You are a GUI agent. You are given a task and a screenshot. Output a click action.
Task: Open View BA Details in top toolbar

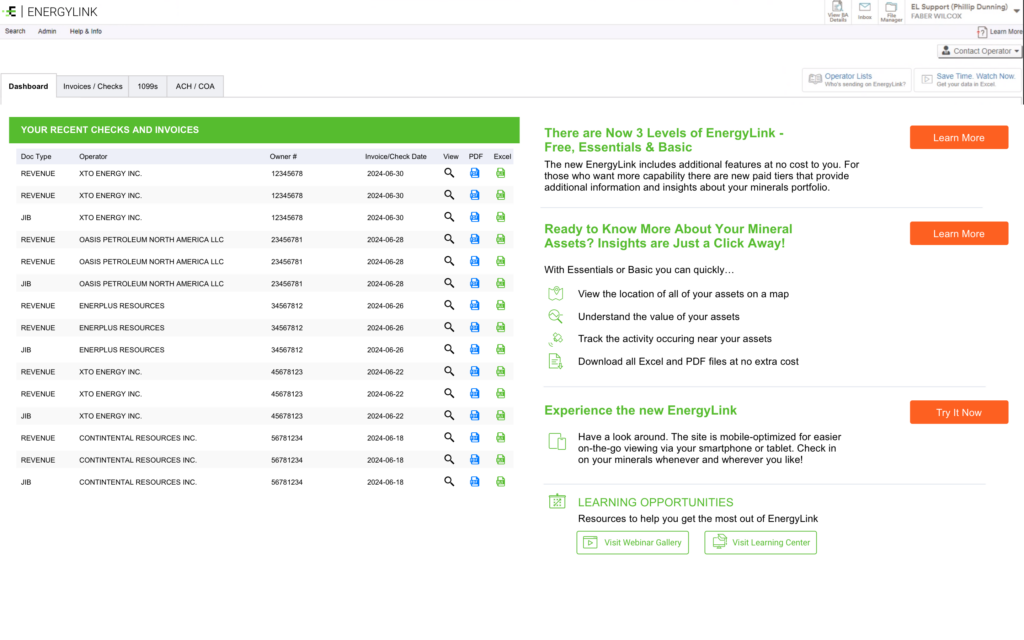click(838, 12)
